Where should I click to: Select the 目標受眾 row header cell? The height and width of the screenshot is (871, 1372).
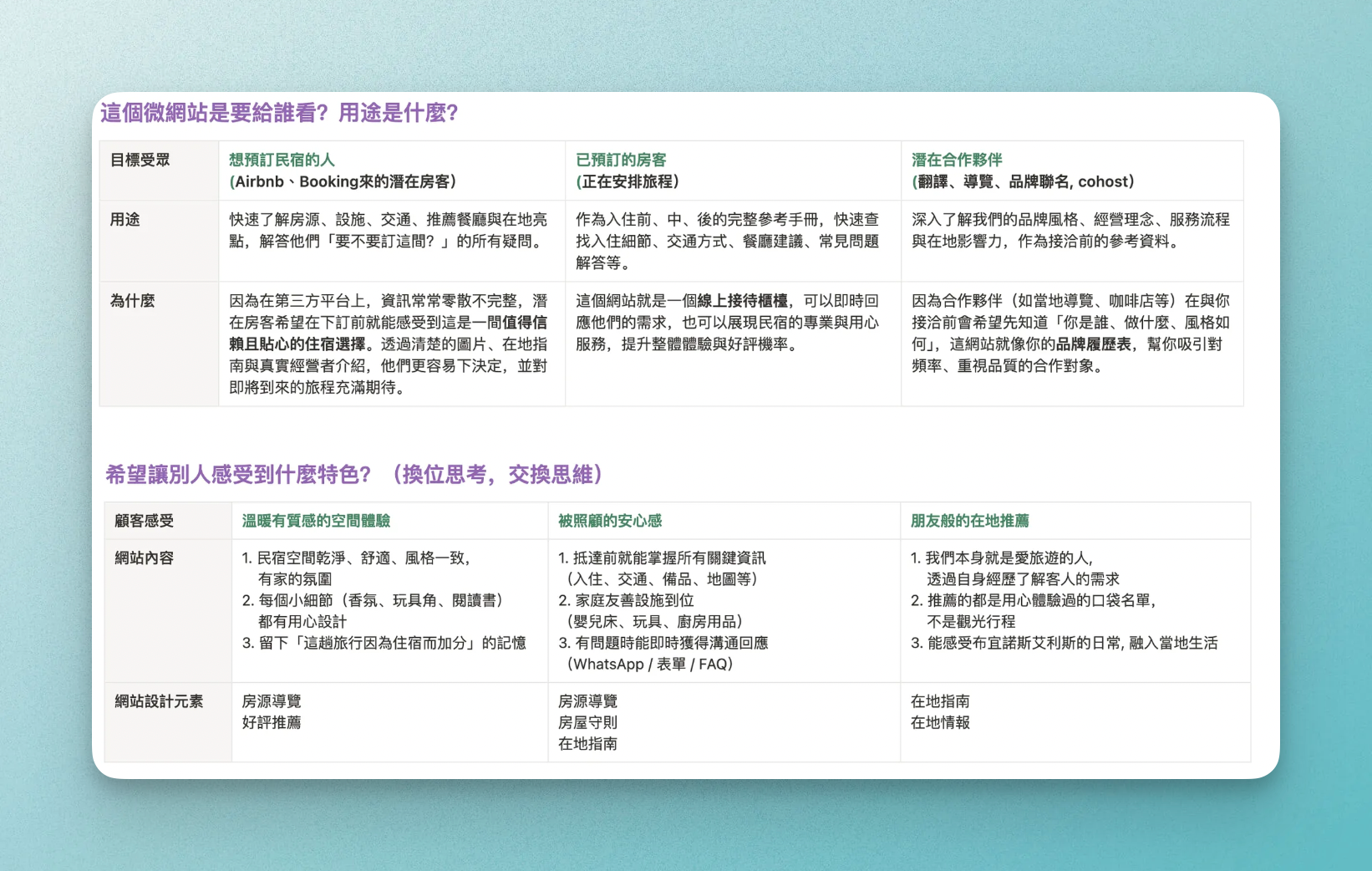tap(159, 171)
